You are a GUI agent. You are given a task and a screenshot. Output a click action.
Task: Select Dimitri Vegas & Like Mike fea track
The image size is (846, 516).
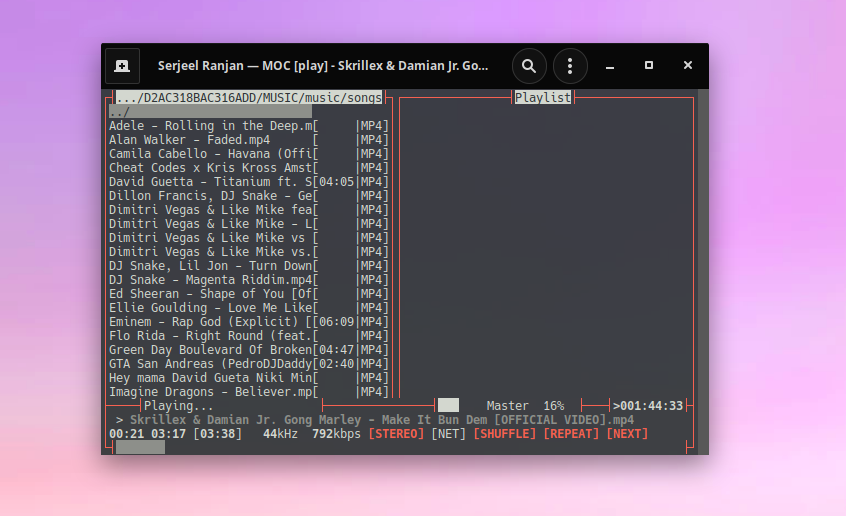coord(248,210)
